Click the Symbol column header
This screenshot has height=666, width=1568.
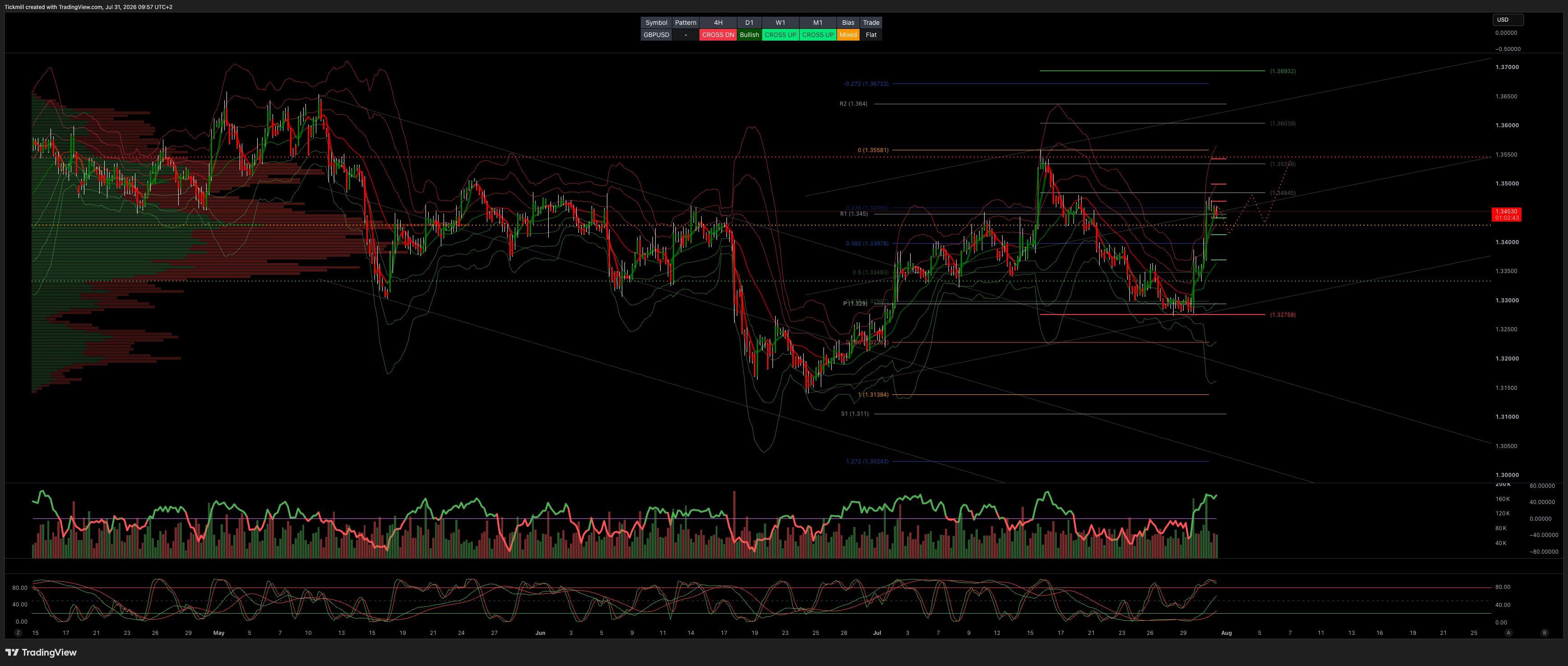pos(656,23)
